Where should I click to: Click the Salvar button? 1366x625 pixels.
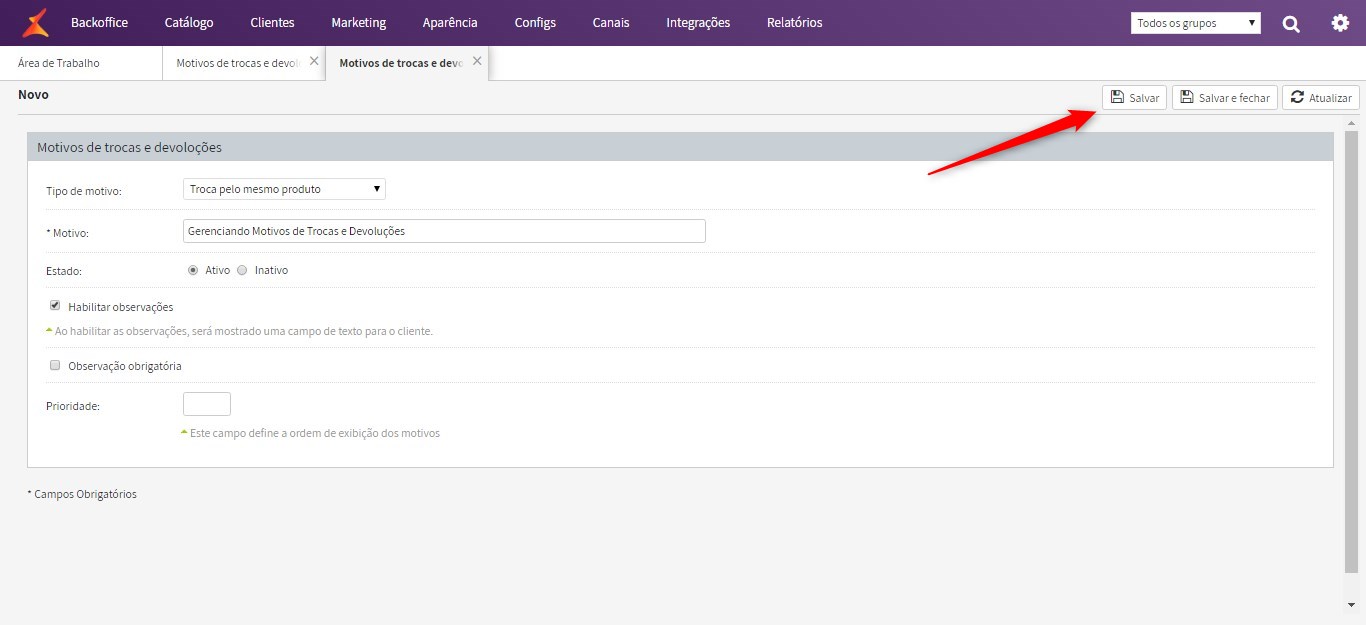[x=1134, y=98]
